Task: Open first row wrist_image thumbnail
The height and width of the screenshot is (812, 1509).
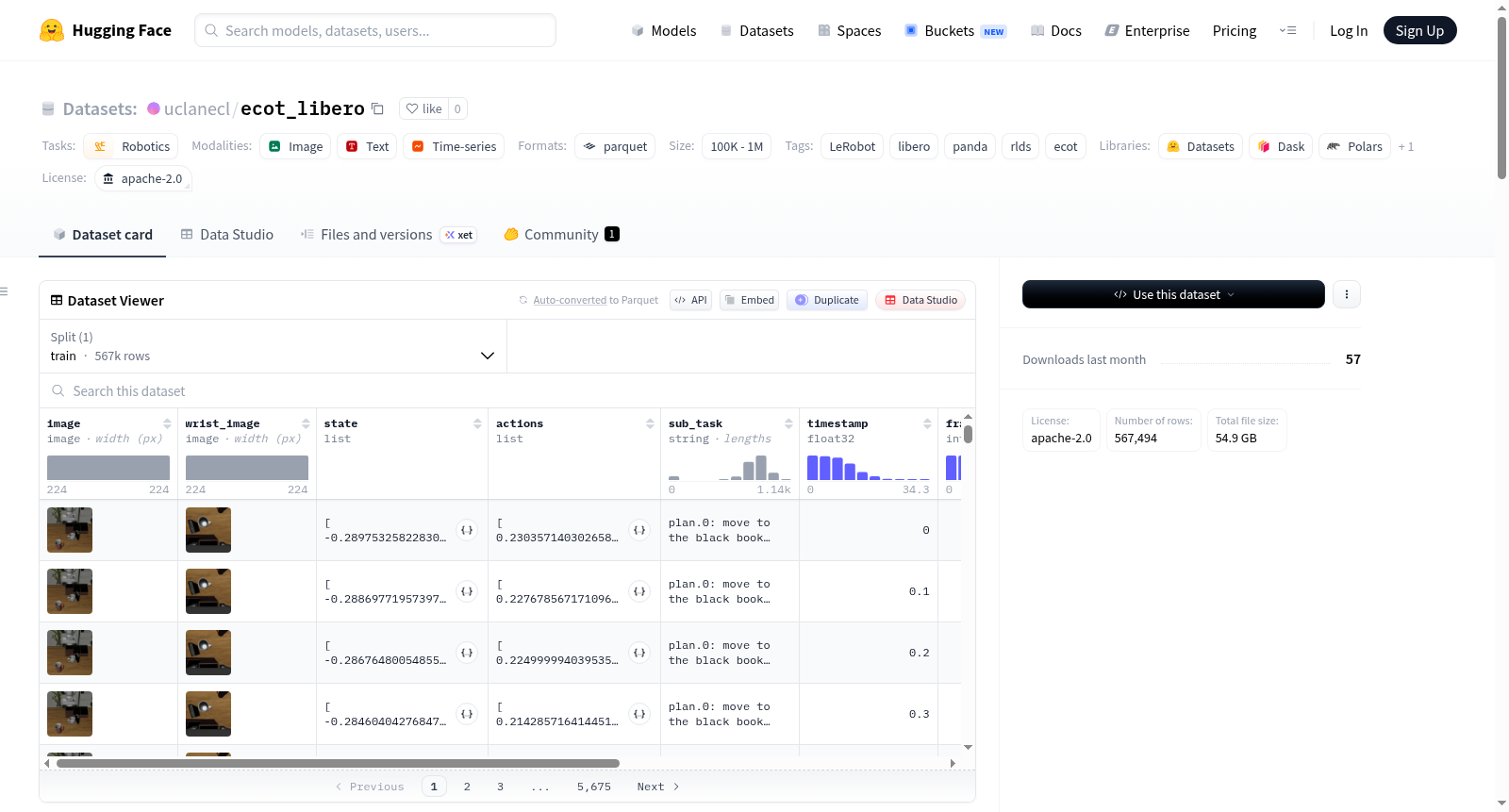Action: (208, 530)
